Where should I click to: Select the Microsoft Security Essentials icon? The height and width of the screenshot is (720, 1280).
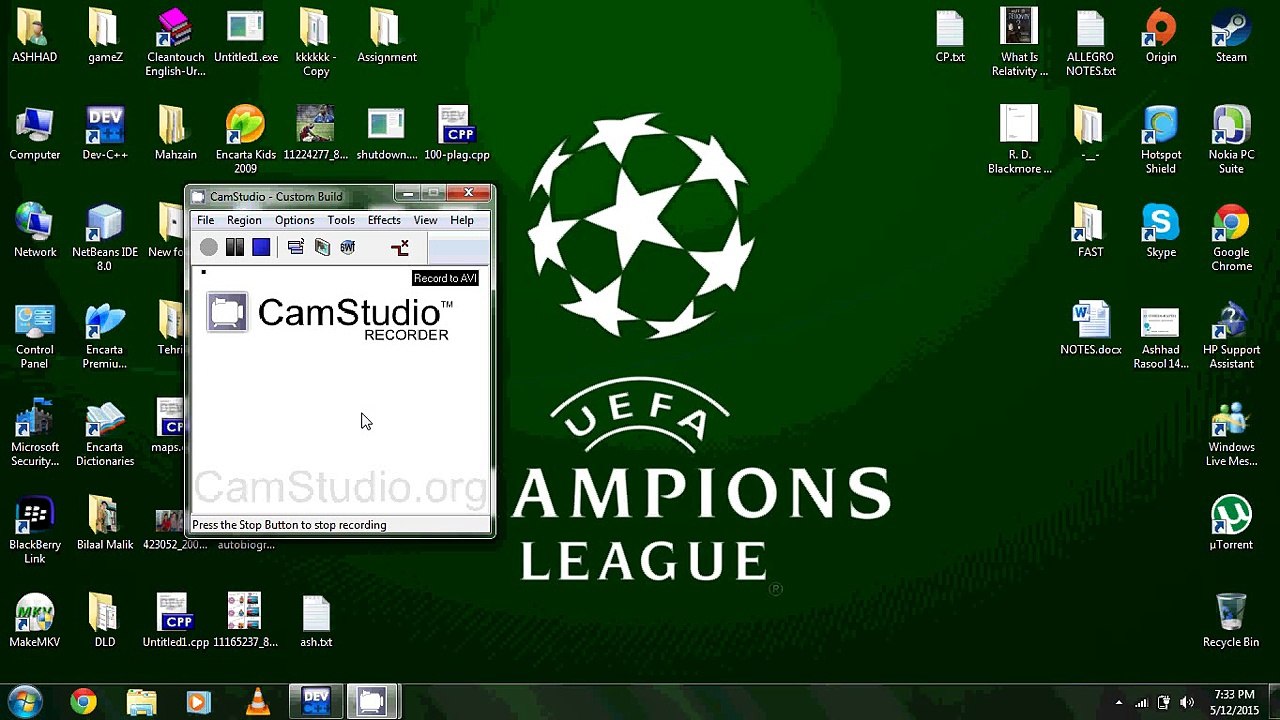[x=35, y=433]
